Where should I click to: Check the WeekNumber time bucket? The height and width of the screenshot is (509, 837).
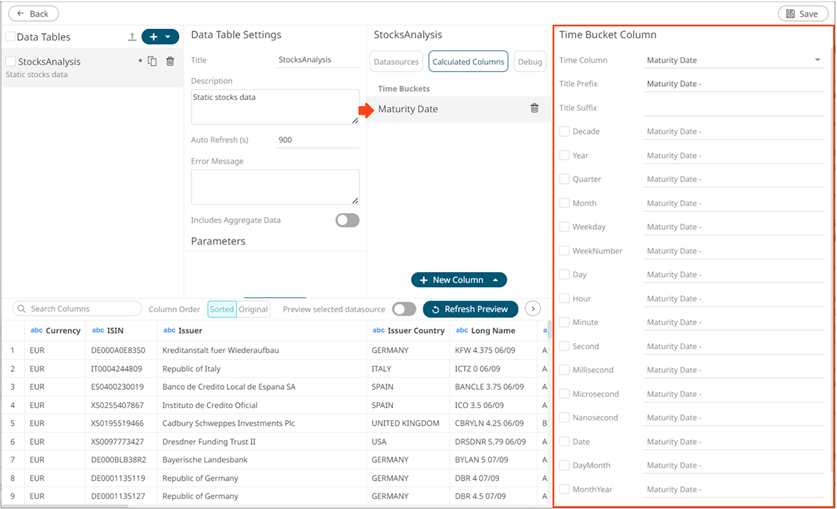pos(564,251)
